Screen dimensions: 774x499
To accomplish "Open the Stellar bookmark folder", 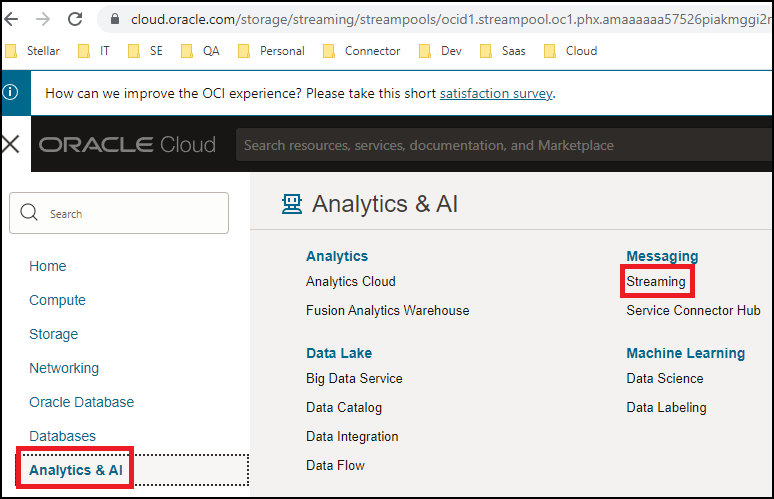I will [x=33, y=51].
